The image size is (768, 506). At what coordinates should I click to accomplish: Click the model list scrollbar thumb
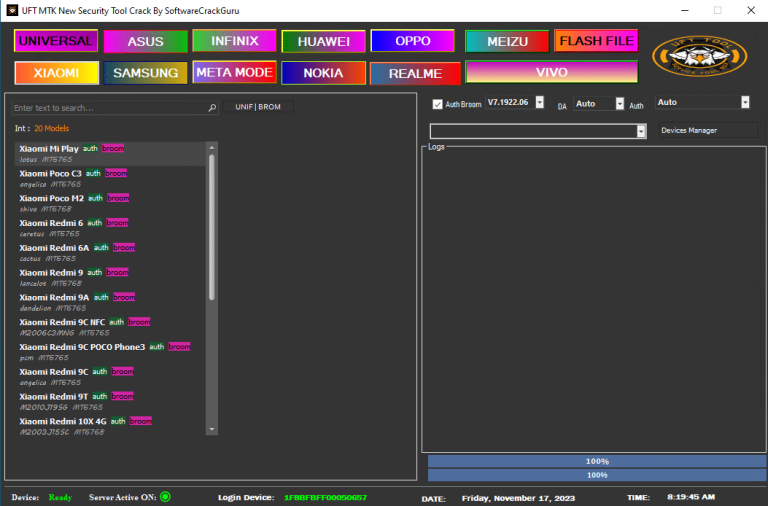pyautogui.click(x=212, y=227)
